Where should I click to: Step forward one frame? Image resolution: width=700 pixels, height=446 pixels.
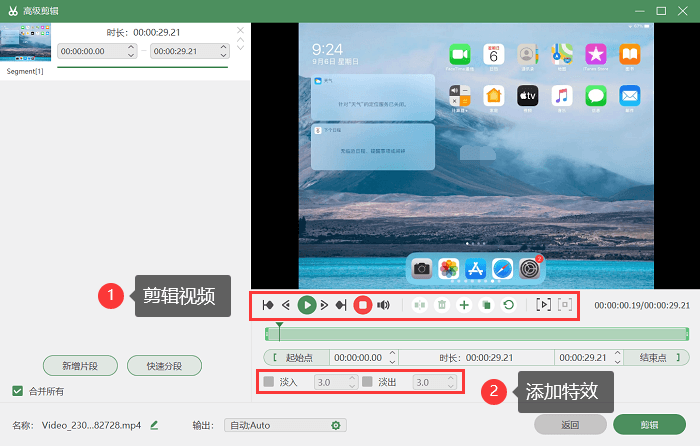(324, 305)
